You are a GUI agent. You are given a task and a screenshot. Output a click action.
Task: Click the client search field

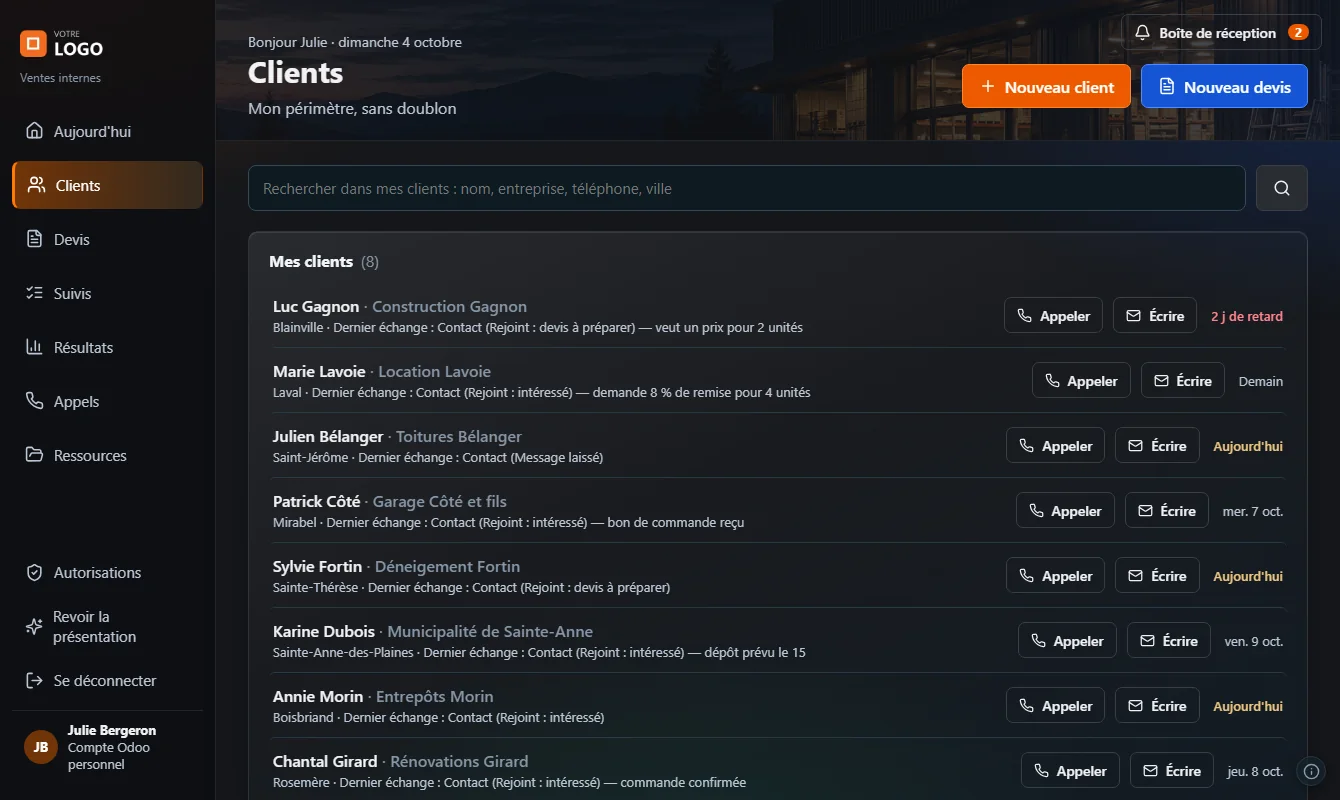pyautogui.click(x=746, y=188)
